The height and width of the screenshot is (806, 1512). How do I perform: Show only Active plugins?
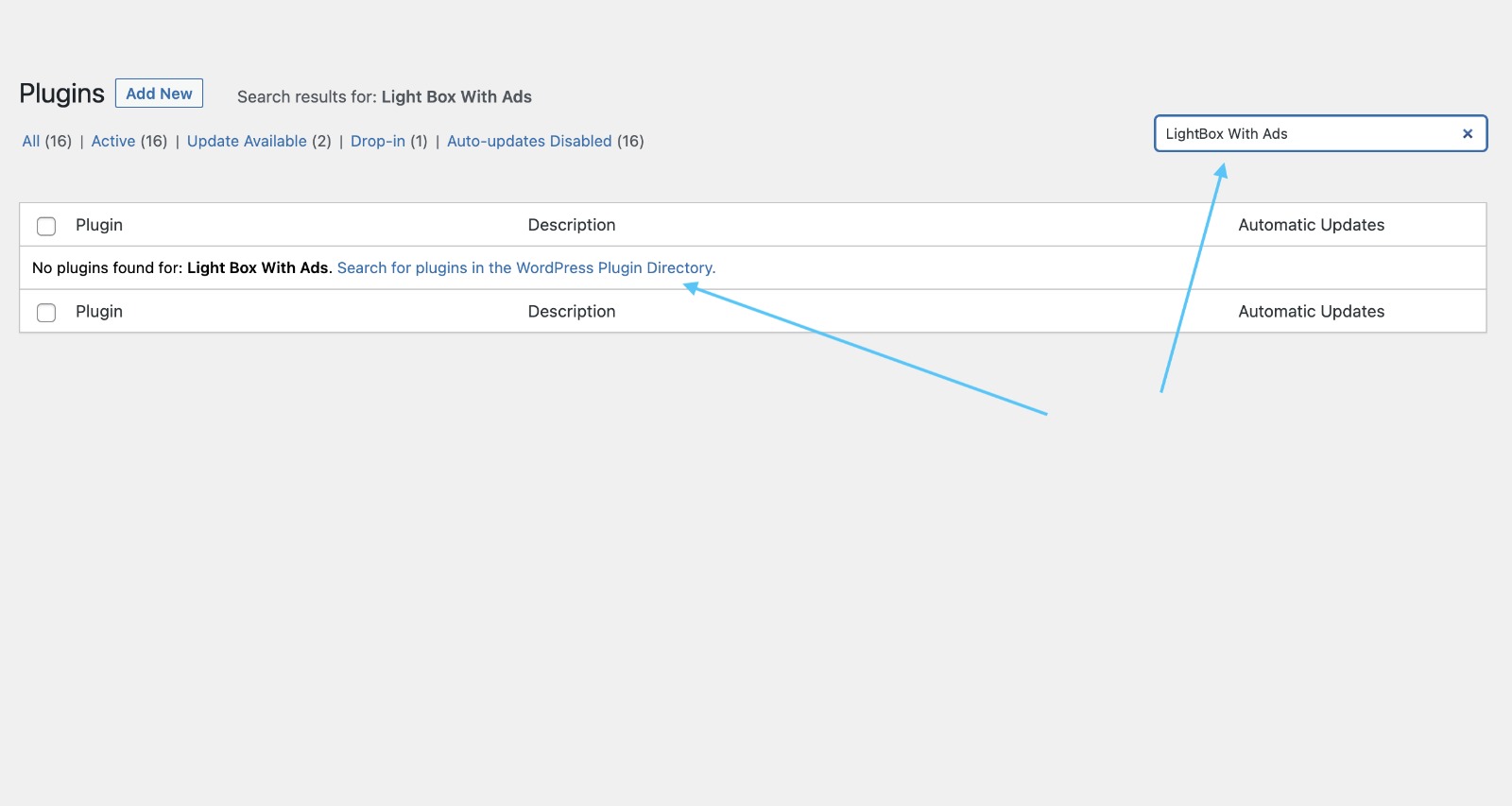click(x=113, y=141)
